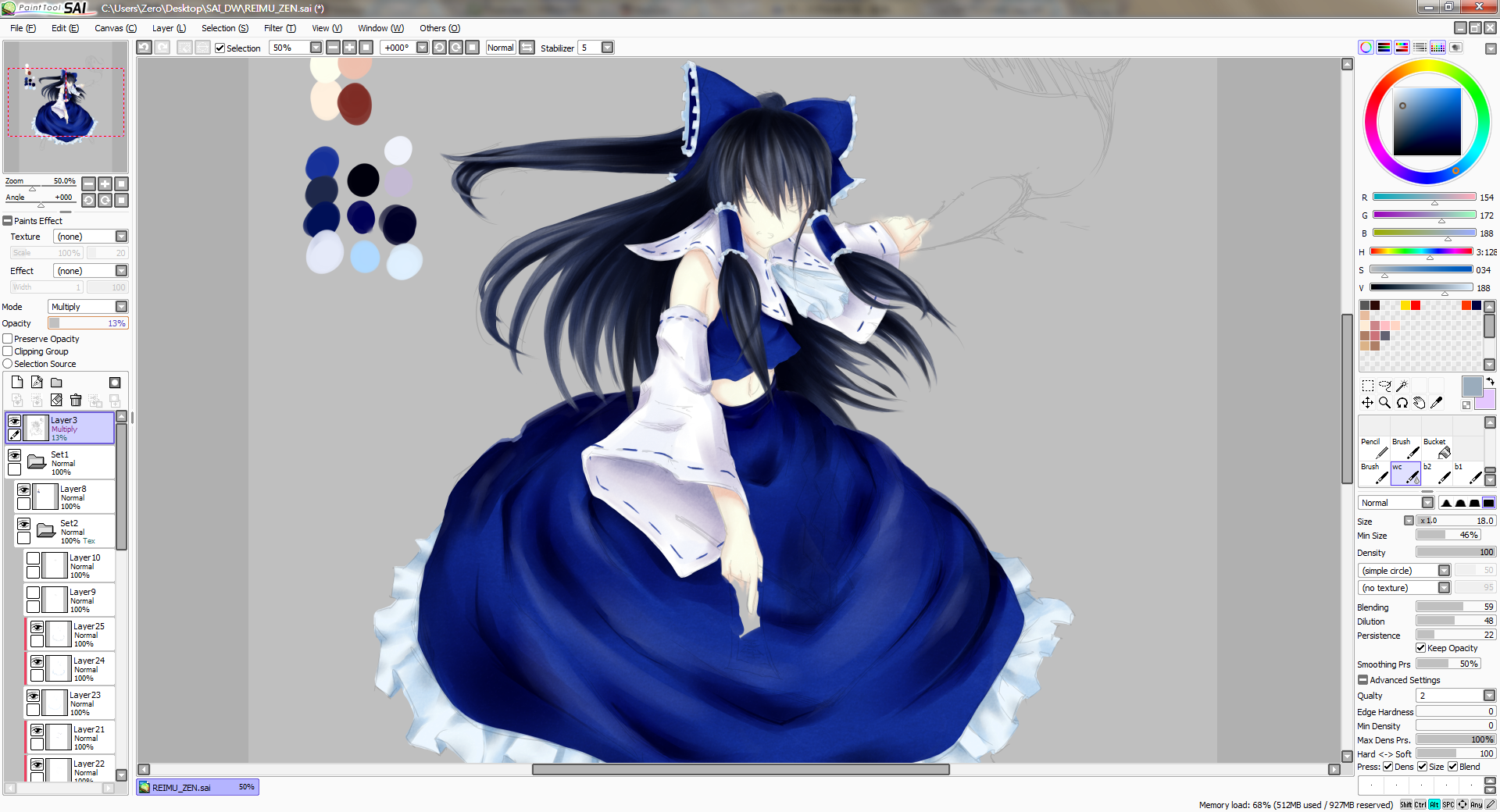The height and width of the screenshot is (812, 1500).
Task: Choose the eyedropper color picker tool
Action: pos(1436,403)
